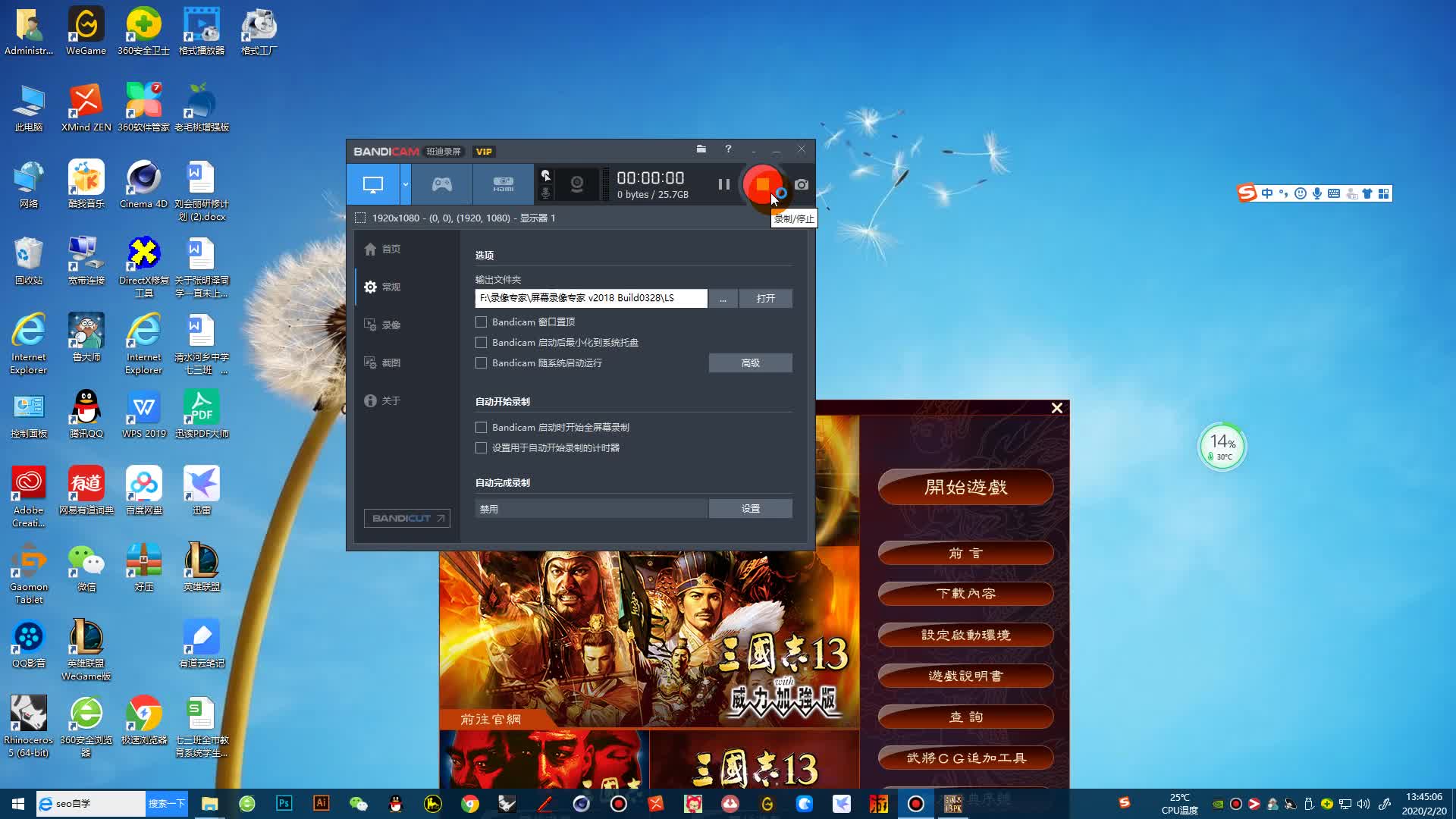Click the 鲁大师 desktop icon

(86, 338)
